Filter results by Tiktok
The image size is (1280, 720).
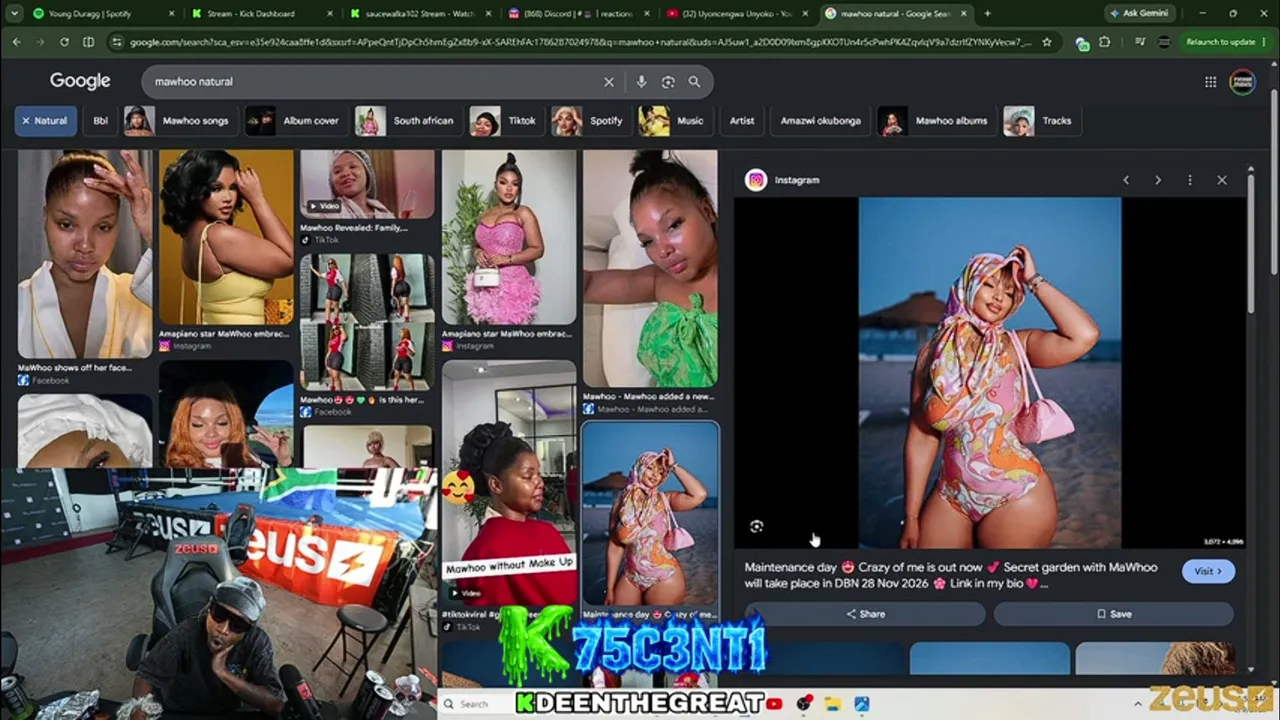pyautogui.click(x=506, y=121)
